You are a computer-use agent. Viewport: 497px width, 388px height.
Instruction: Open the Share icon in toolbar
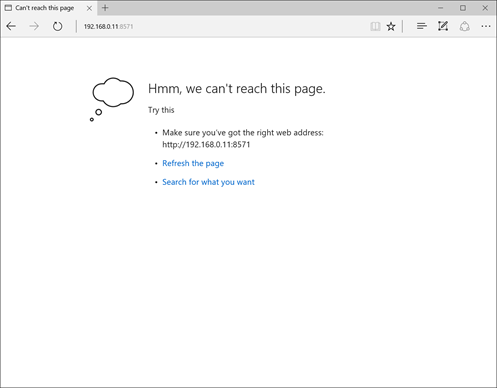(465, 26)
